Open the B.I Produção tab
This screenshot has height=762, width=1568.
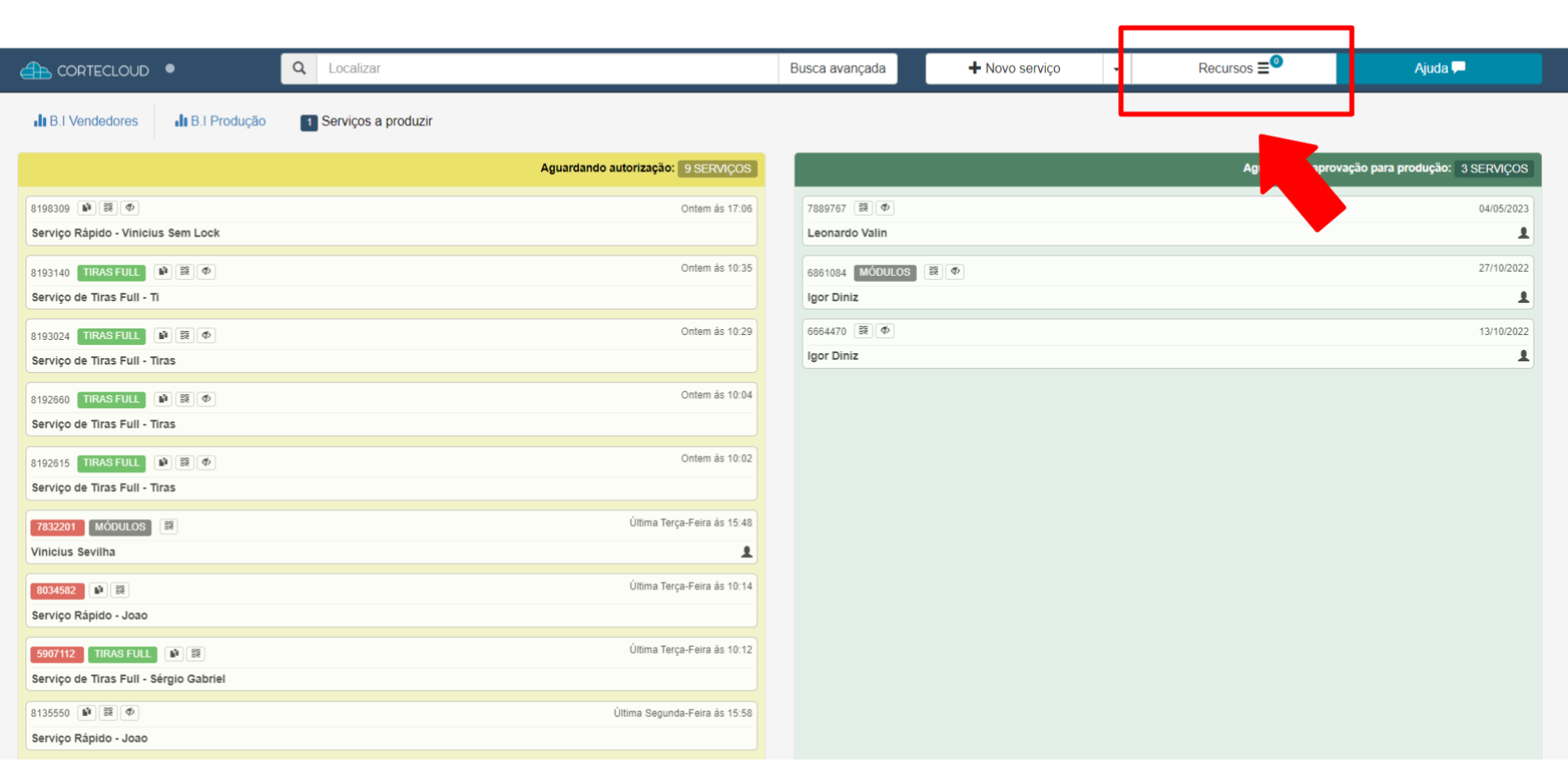pyautogui.click(x=220, y=121)
